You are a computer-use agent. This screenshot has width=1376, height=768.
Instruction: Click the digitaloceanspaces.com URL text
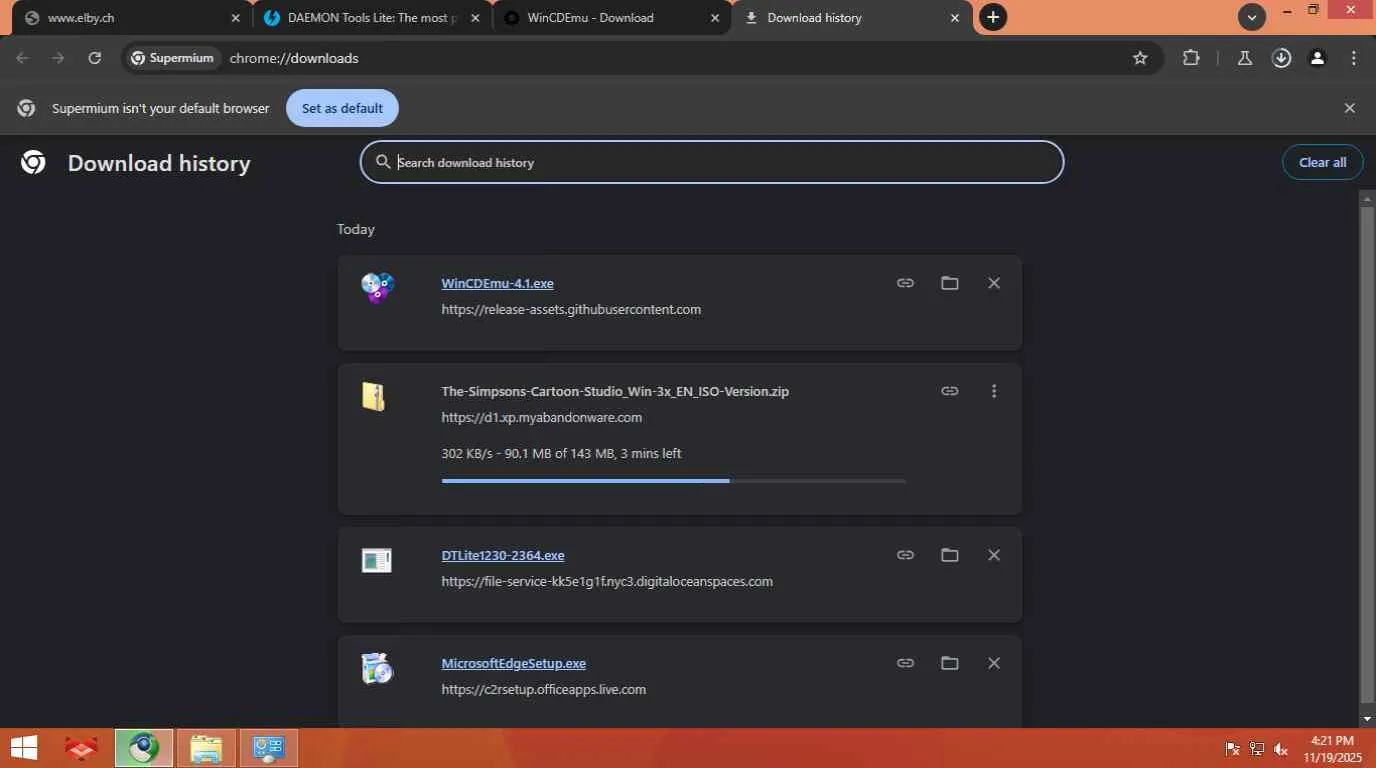(x=607, y=581)
